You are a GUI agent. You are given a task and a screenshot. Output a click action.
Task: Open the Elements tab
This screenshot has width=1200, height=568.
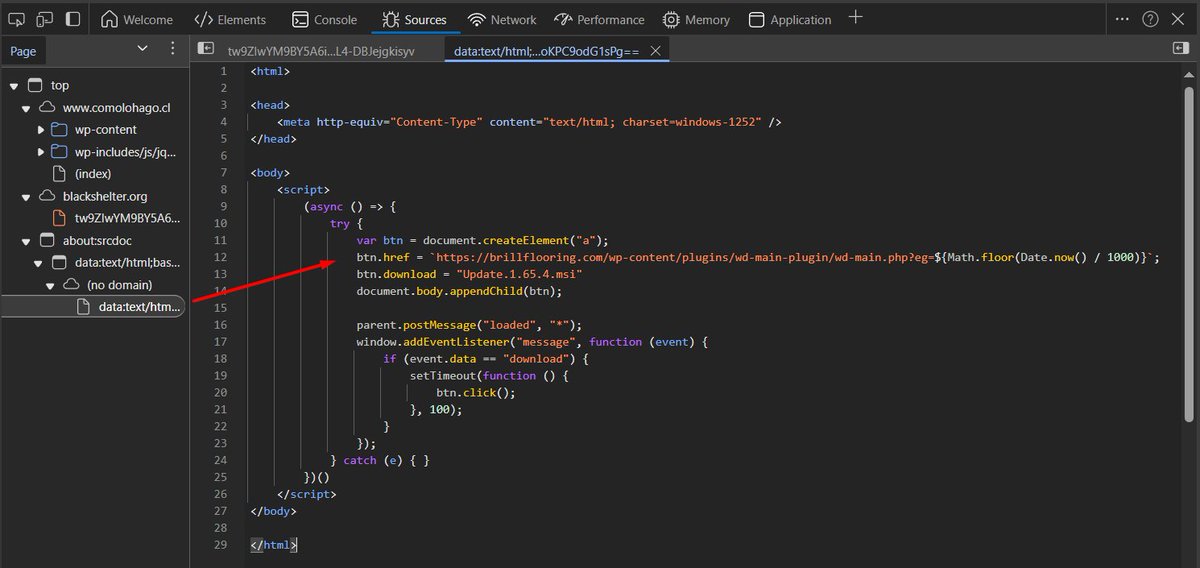pyautogui.click(x=230, y=19)
